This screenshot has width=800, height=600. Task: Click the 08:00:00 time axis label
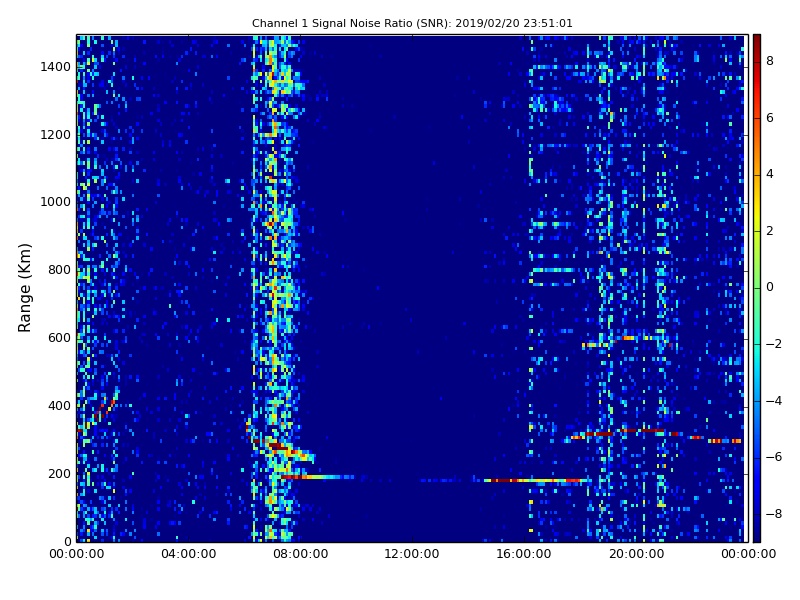click(301, 554)
